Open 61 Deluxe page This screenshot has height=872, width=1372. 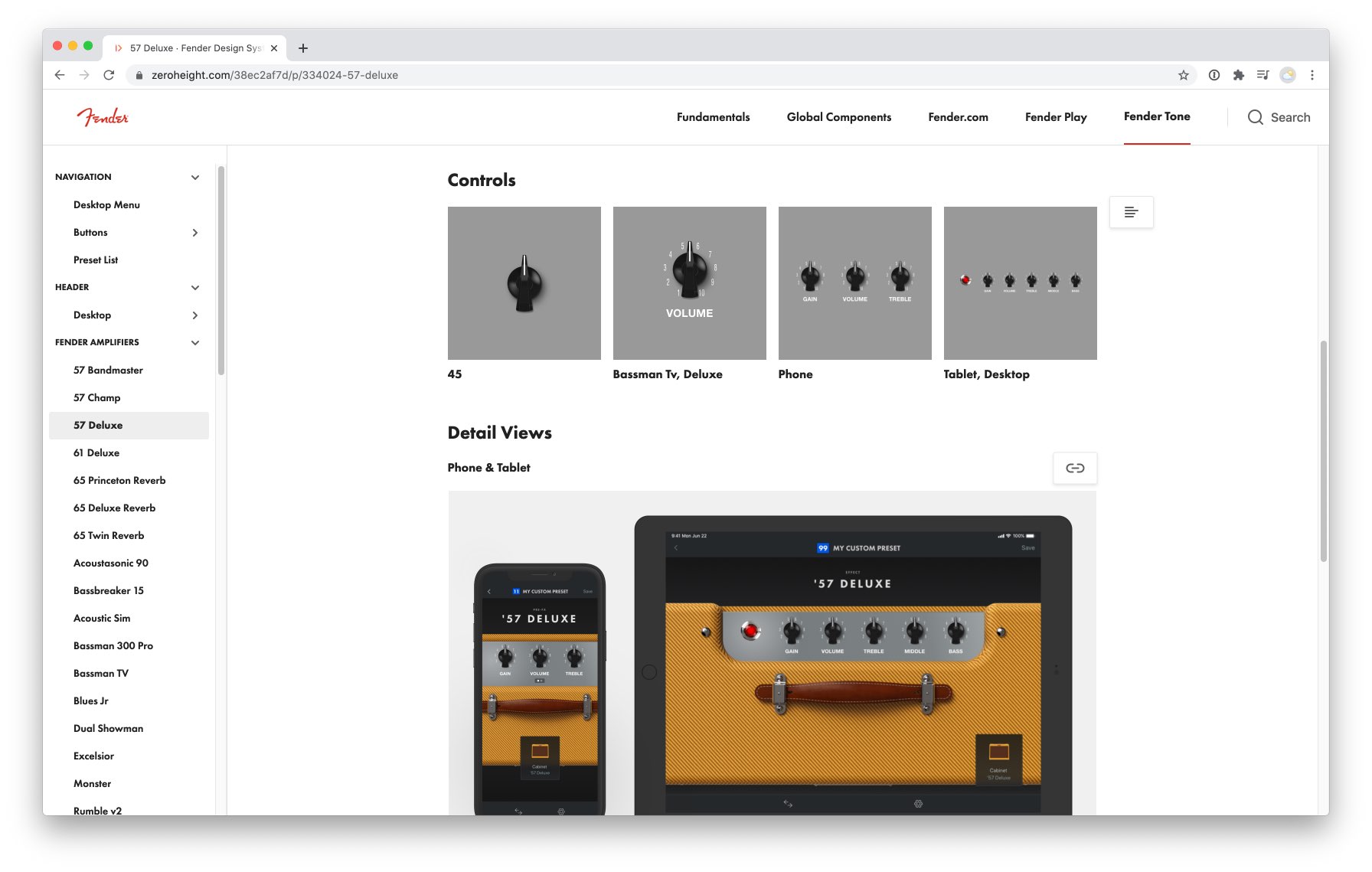96,452
